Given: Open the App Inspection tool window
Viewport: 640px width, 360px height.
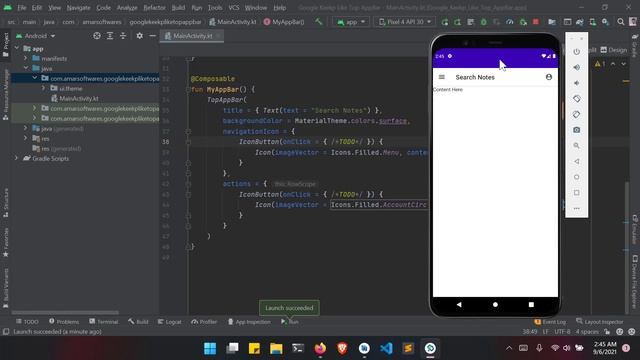Looking at the screenshot, I should 249,322.
